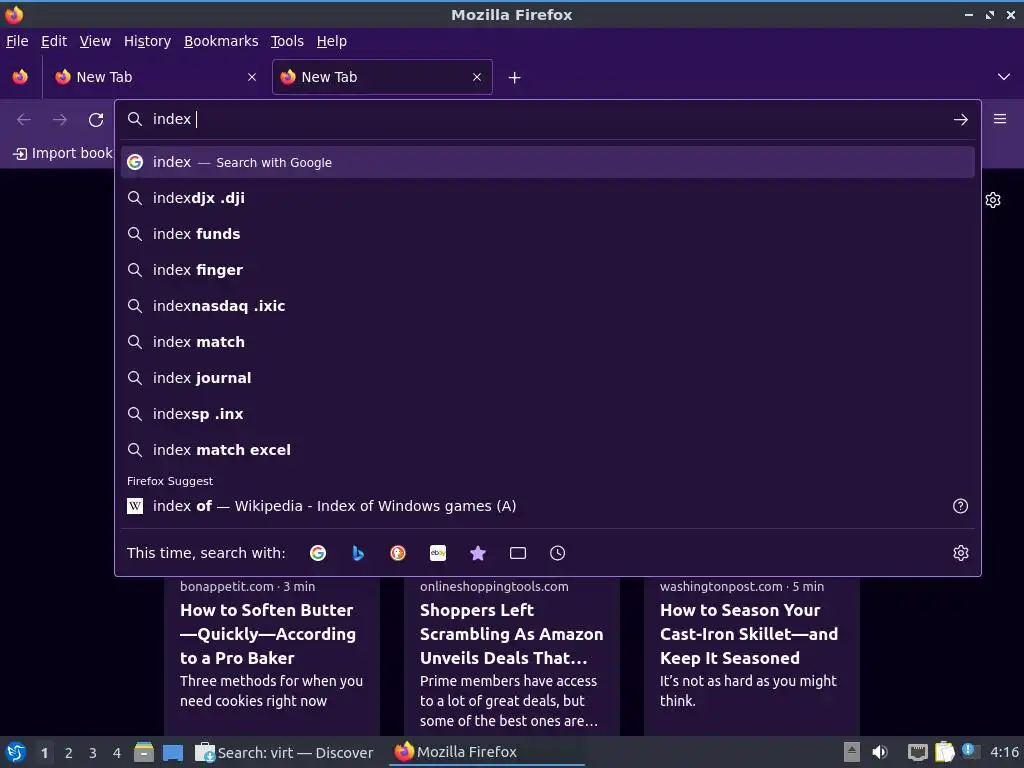Click show desktop icon in taskbar
The width and height of the screenshot is (1024, 768).
[x=173, y=752]
